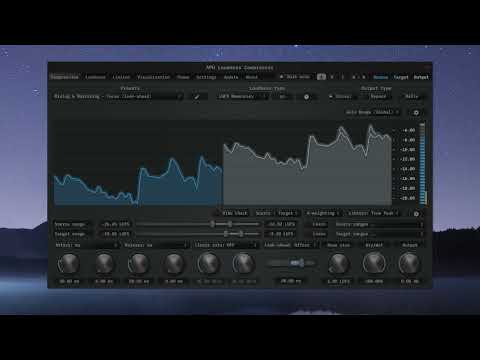Click the Target range slider right handle
The image size is (480, 360).
click(x=241, y=234)
